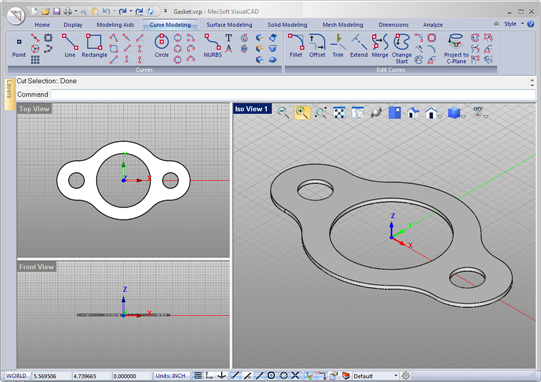Click the WORLD coordinate system button
541x382 pixels.
[16, 375]
